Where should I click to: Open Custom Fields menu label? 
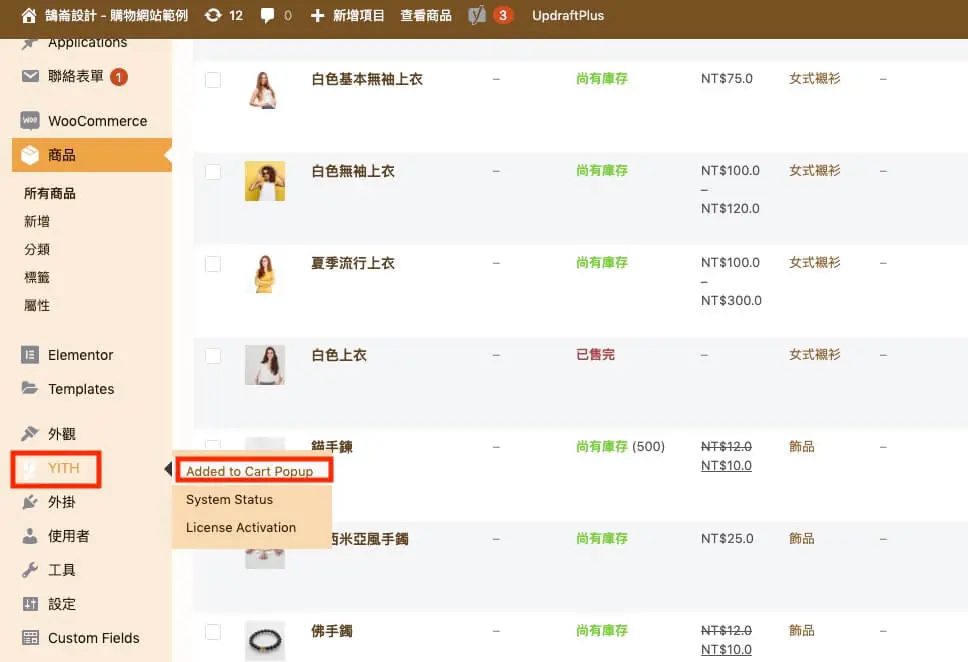tap(94, 638)
